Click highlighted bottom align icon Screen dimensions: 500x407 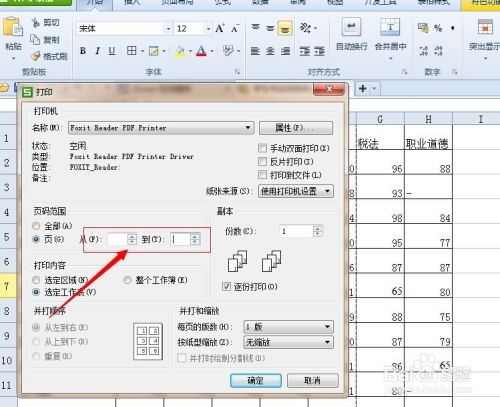285,28
